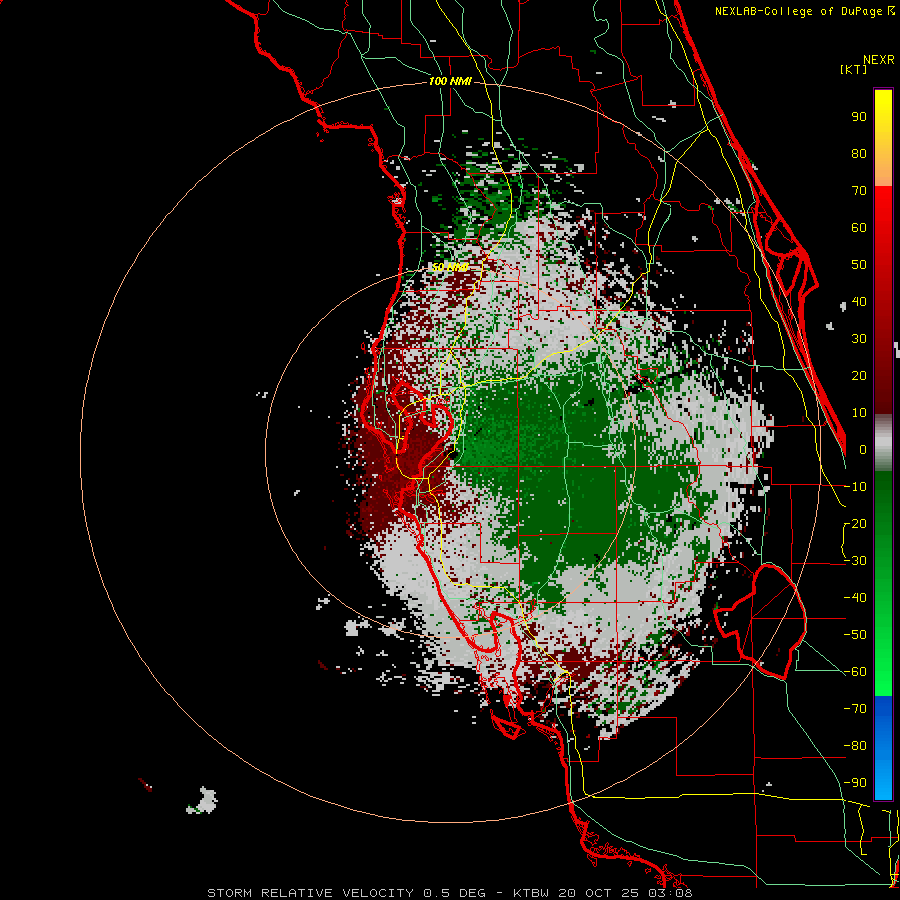The width and height of the screenshot is (900, 900).
Task: Click the positive 90 knot scale label
Action: click(859, 117)
